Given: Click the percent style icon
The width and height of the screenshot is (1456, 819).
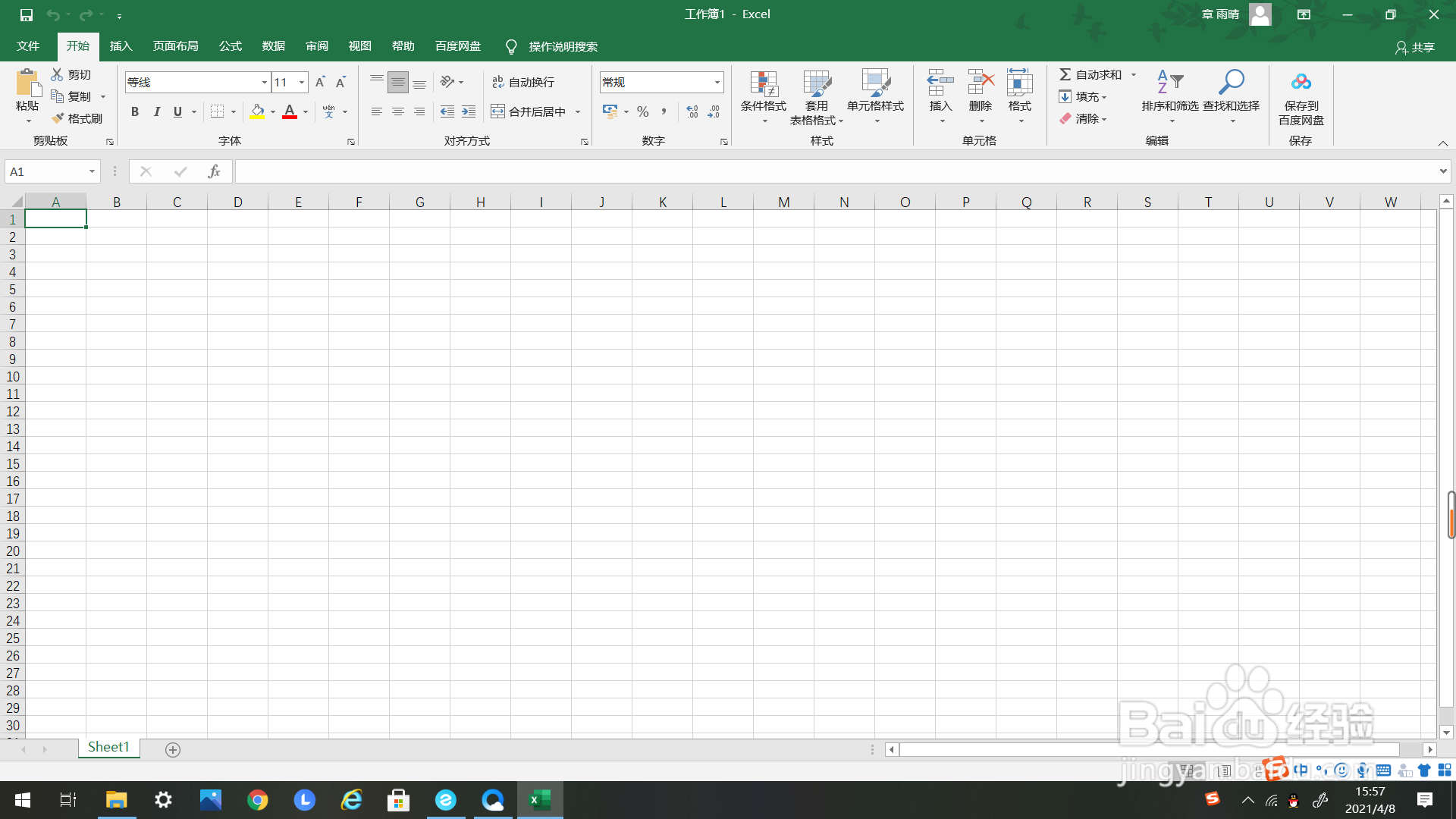Looking at the screenshot, I should click(x=643, y=111).
